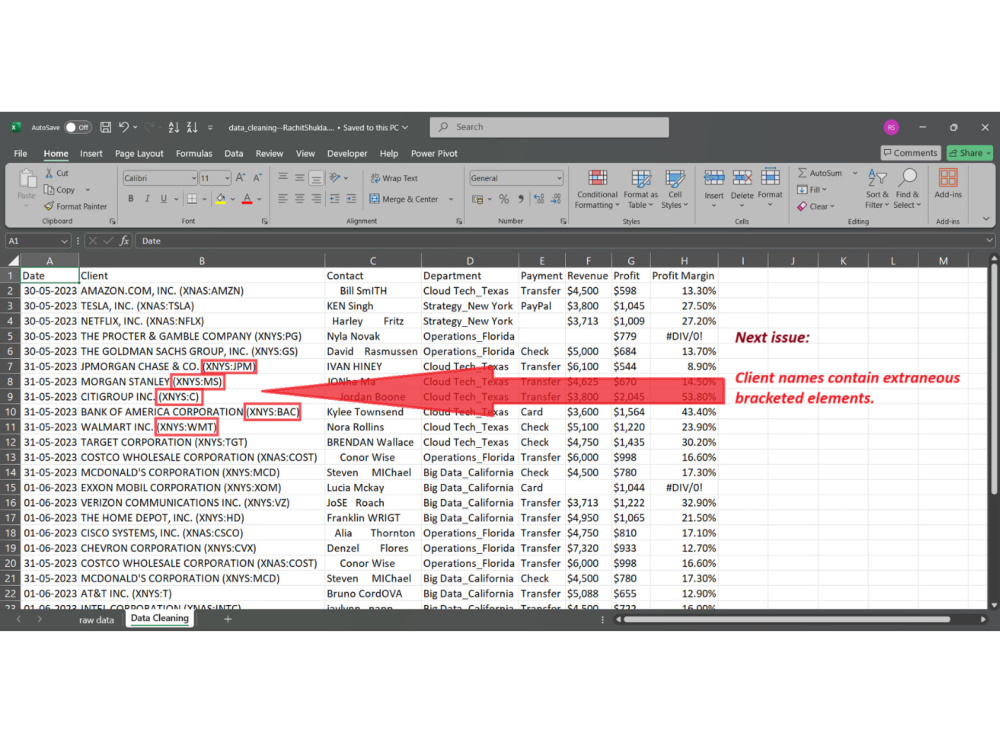Toggle Bold formatting
1000x750 pixels.
pyautogui.click(x=131, y=199)
